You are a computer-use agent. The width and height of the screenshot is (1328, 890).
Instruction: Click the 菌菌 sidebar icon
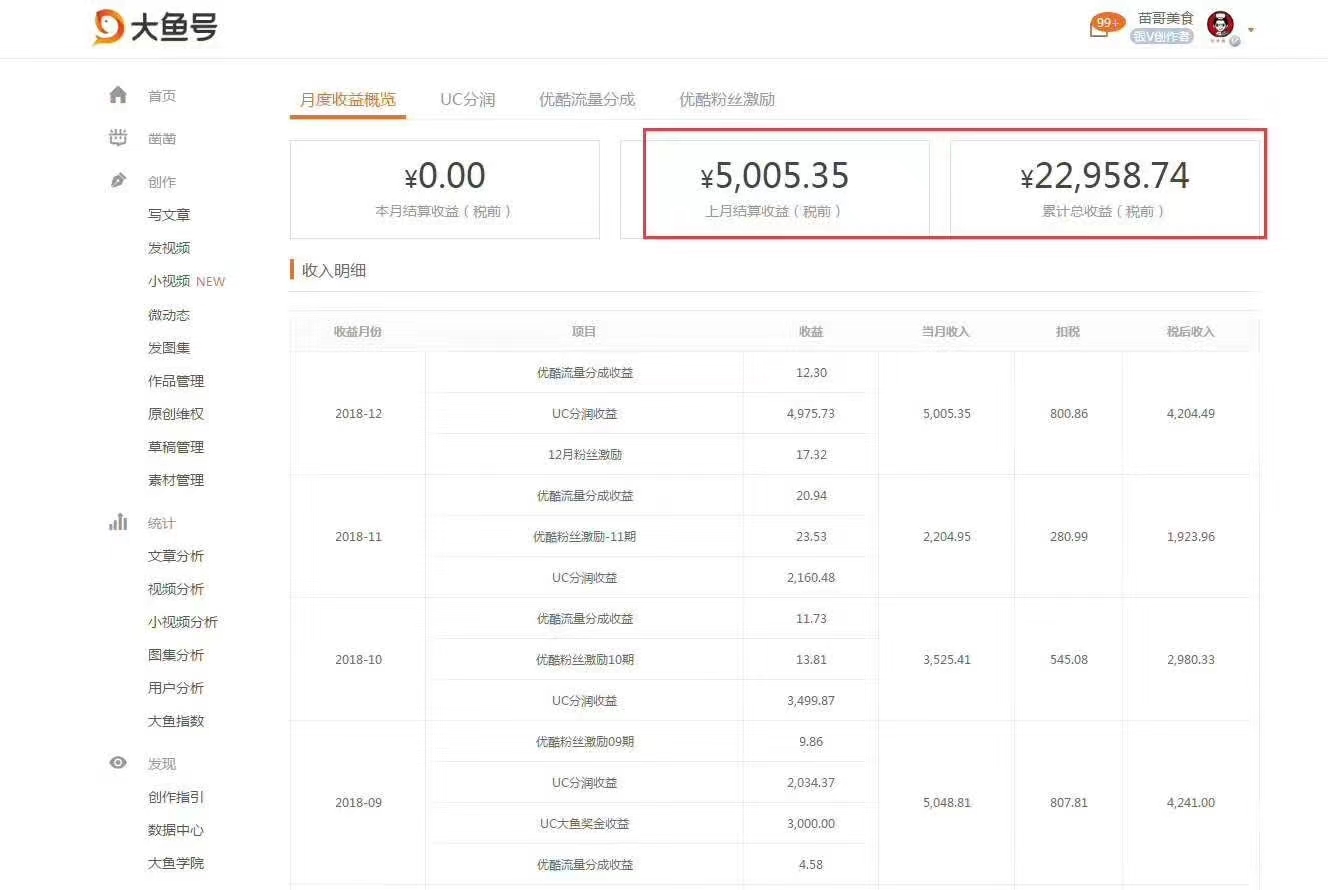(118, 138)
